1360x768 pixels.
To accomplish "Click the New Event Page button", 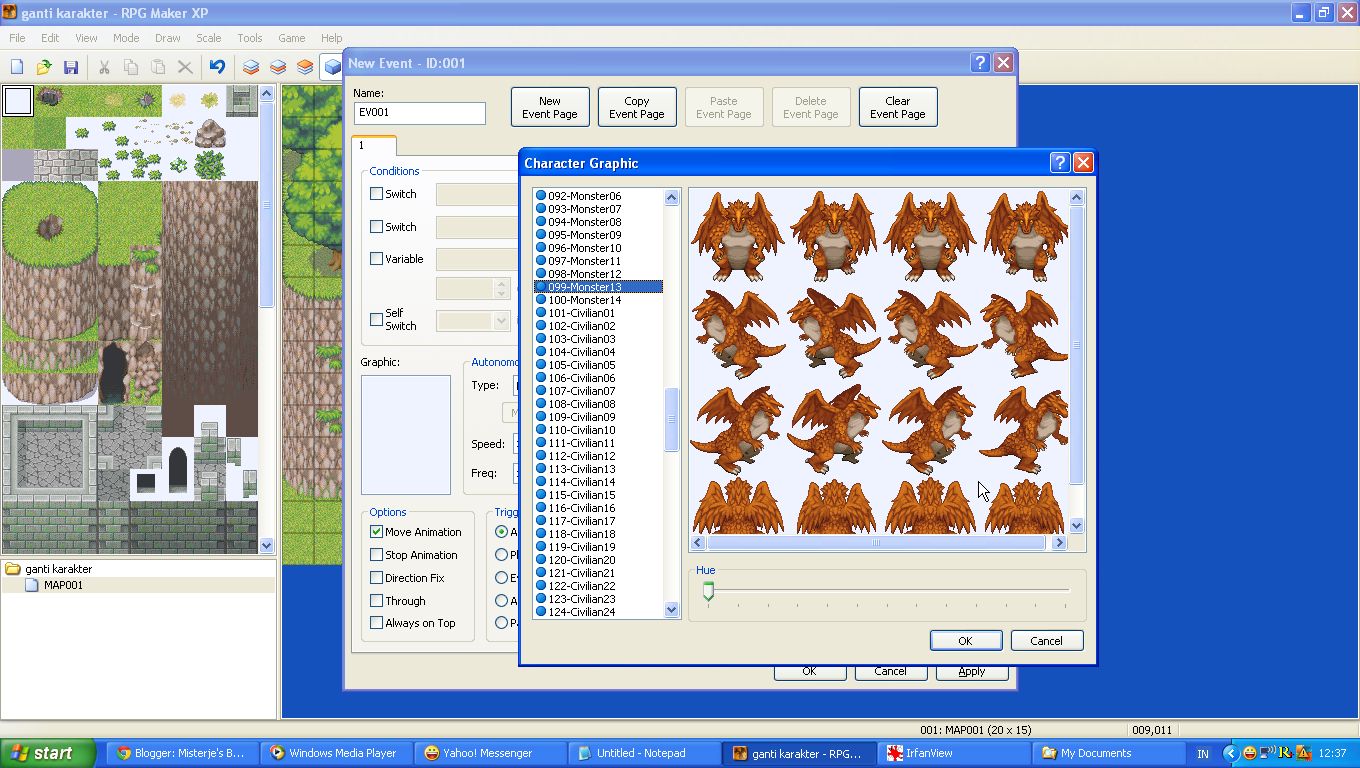I will pyautogui.click(x=550, y=107).
